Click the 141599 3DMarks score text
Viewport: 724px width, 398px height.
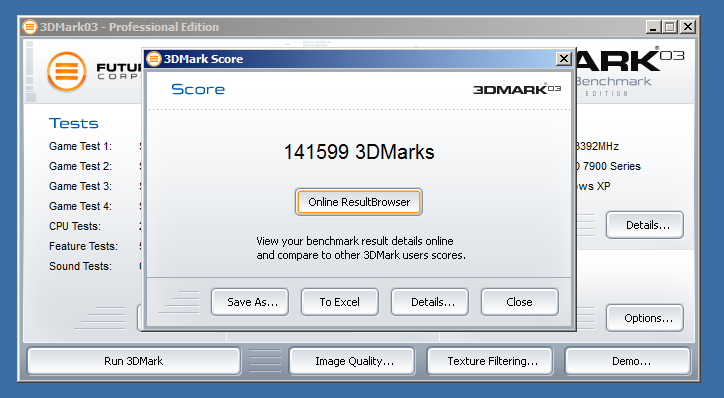point(359,152)
